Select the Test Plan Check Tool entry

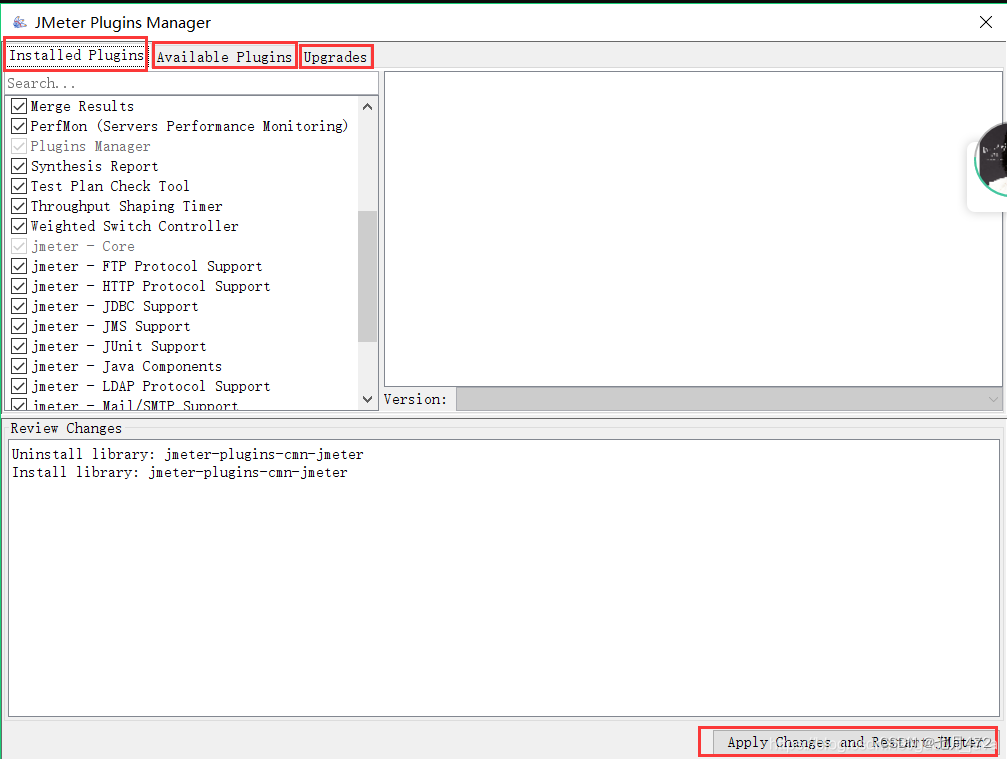pyautogui.click(x=110, y=186)
